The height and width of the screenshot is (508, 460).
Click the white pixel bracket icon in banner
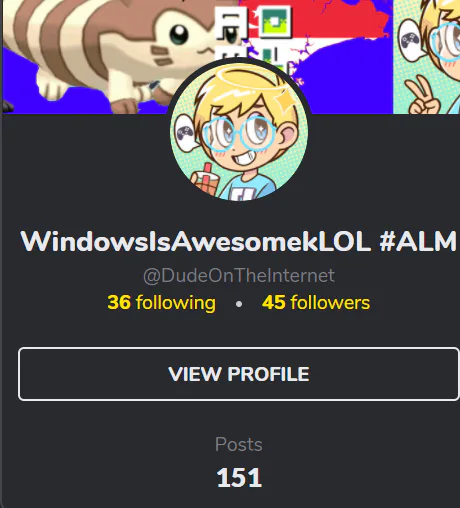click(231, 23)
